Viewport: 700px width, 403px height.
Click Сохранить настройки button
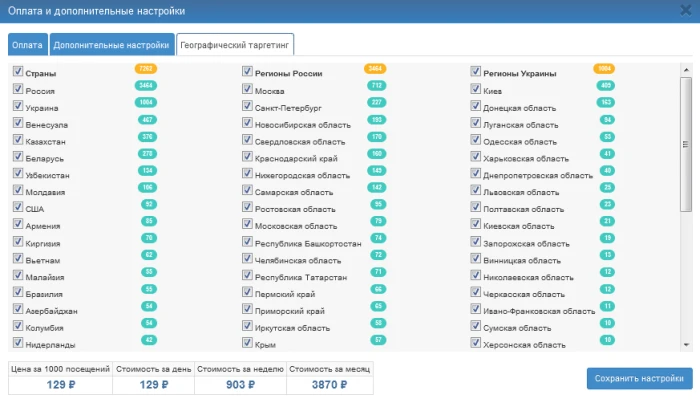point(639,379)
